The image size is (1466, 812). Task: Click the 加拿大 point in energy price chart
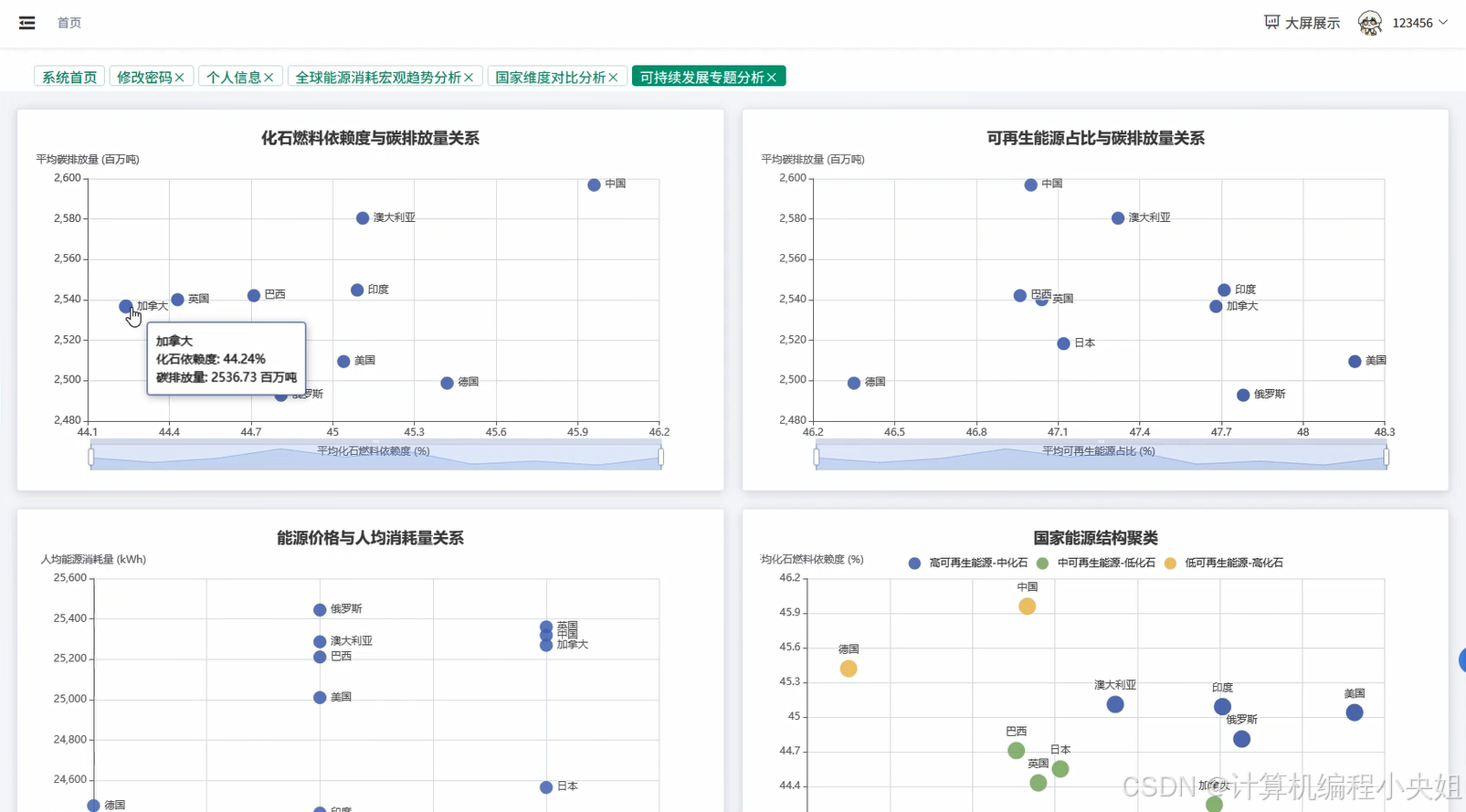point(546,646)
